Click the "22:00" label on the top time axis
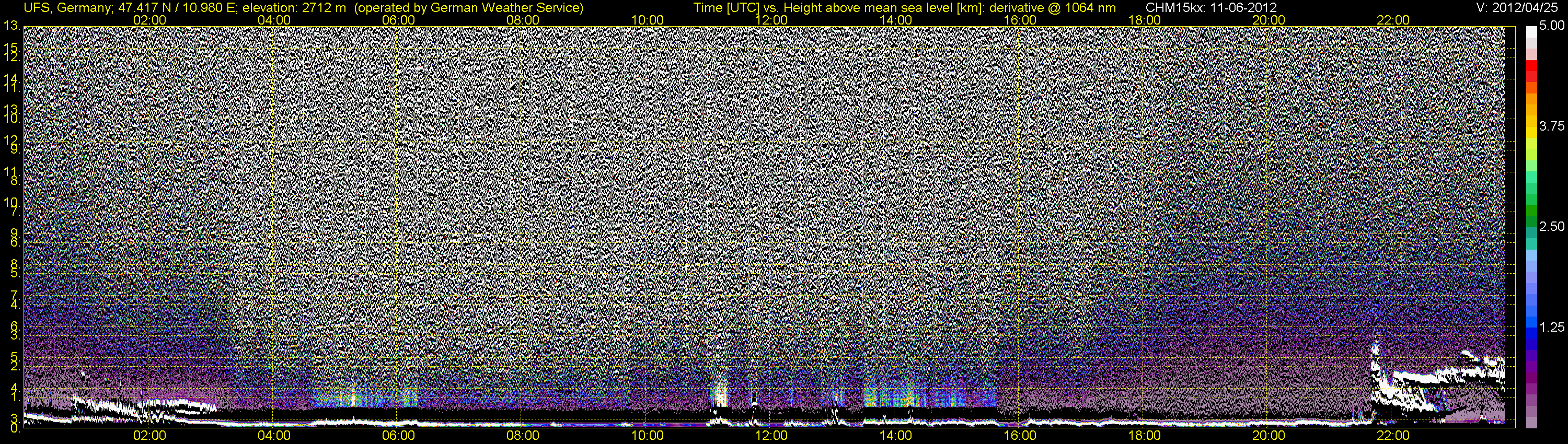 pyautogui.click(x=1393, y=20)
